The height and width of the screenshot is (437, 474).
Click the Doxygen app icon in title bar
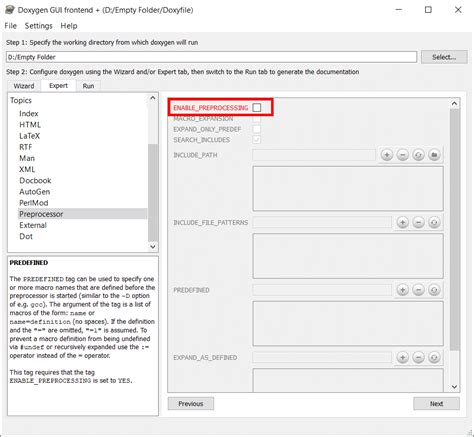pos(10,10)
